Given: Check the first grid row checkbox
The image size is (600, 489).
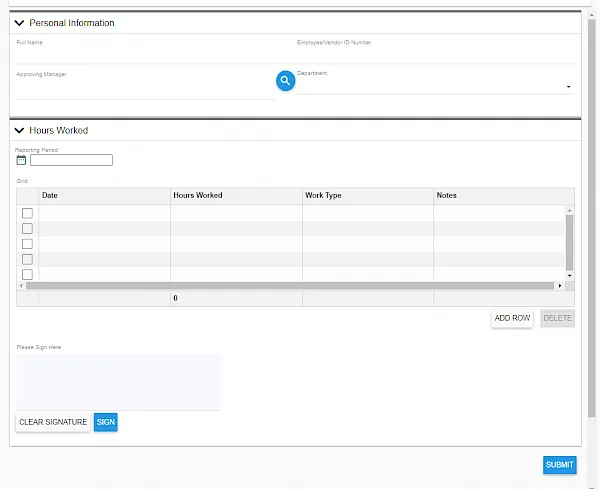Looking at the screenshot, I should click(x=27, y=213).
